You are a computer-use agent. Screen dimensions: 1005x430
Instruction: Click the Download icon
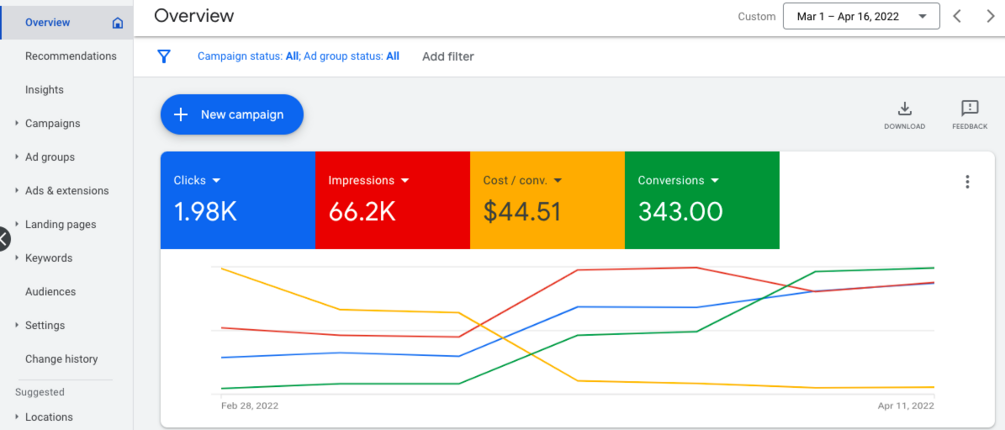(x=904, y=108)
